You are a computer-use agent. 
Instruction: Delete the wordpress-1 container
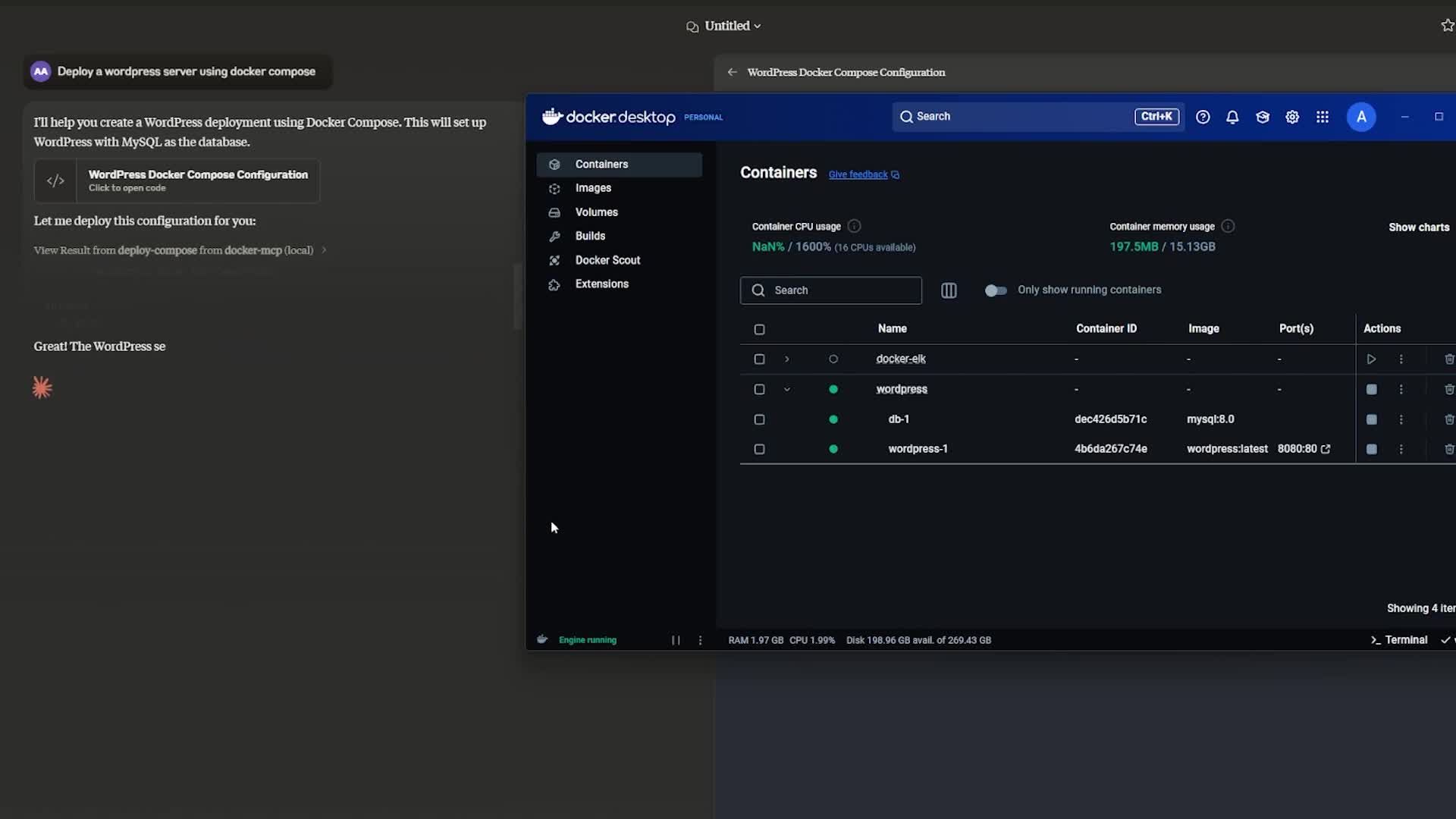1448,449
